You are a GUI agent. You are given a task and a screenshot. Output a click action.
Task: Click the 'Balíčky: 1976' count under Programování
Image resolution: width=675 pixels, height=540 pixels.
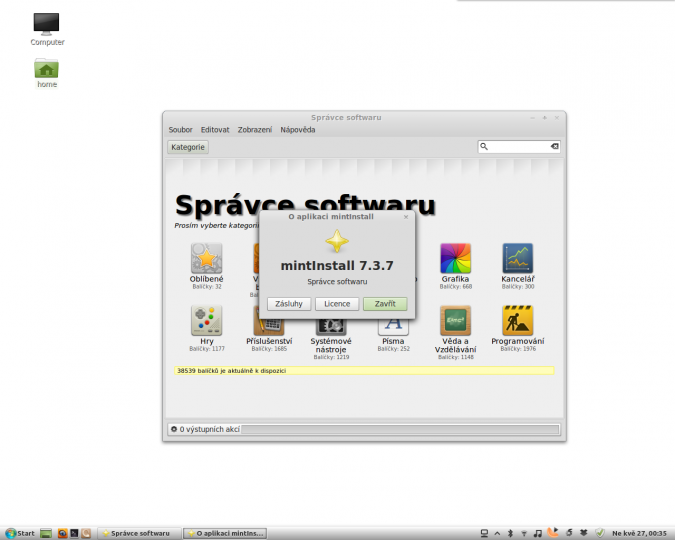(518, 348)
